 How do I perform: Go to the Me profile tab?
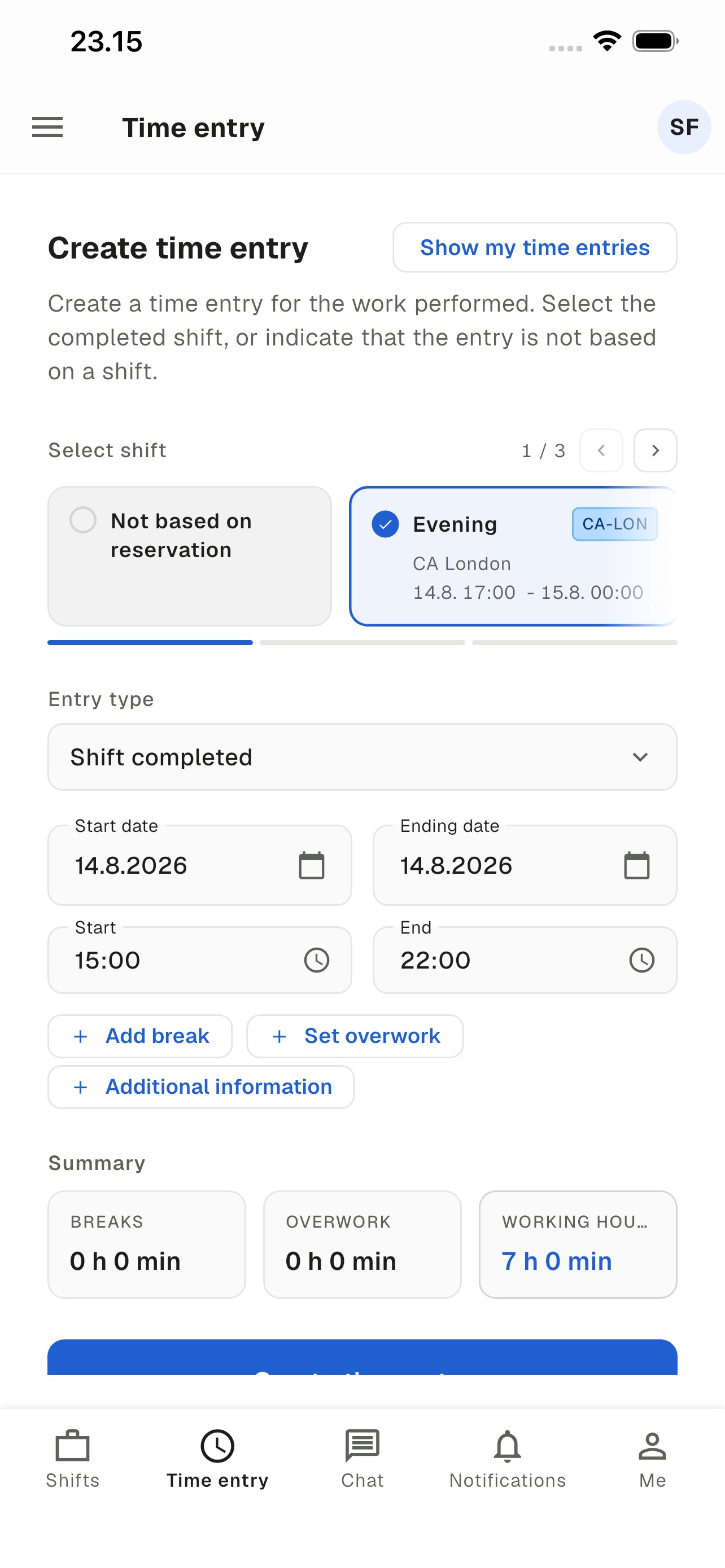coord(652,1458)
